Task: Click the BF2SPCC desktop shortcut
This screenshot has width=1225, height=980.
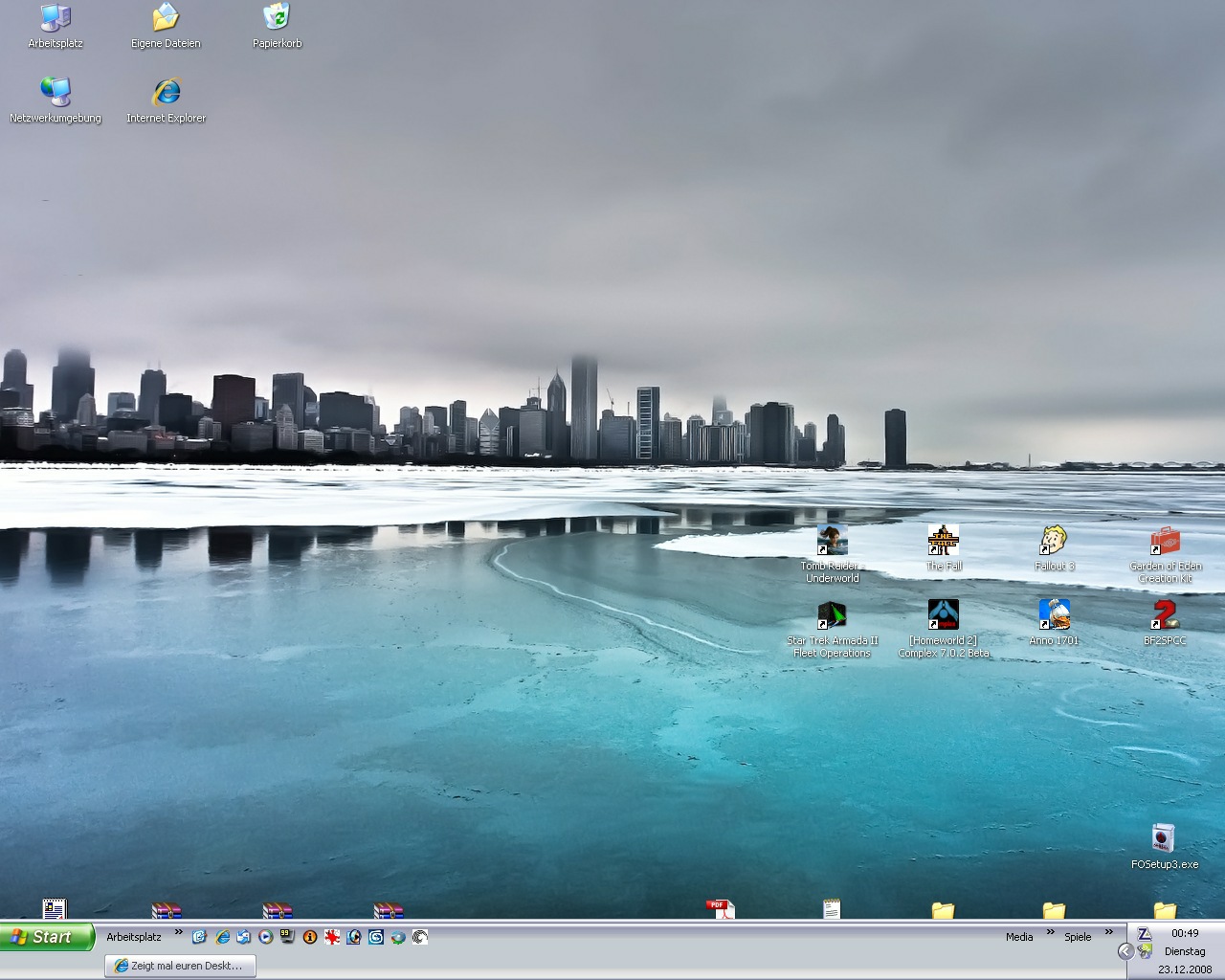Action: [1165, 616]
